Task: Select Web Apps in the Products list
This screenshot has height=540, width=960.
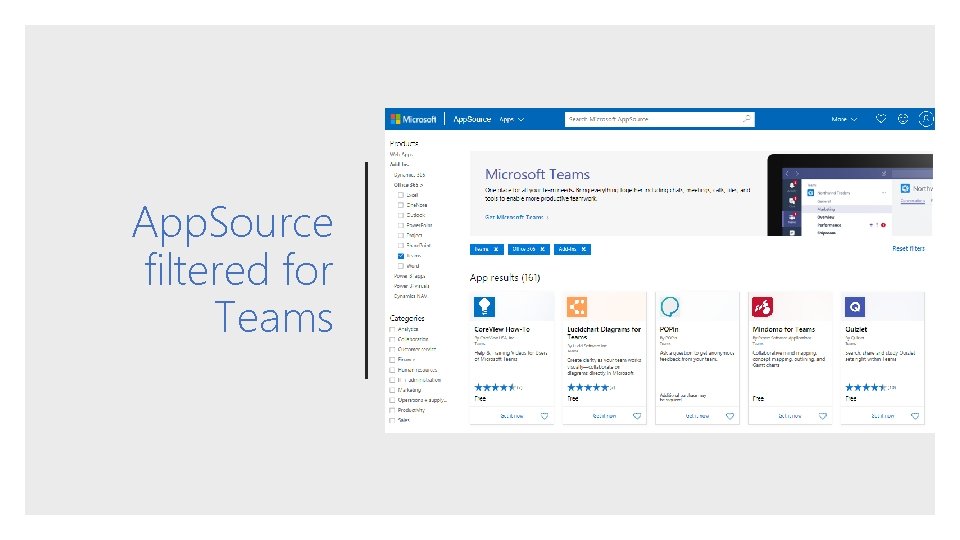Action: pos(402,154)
